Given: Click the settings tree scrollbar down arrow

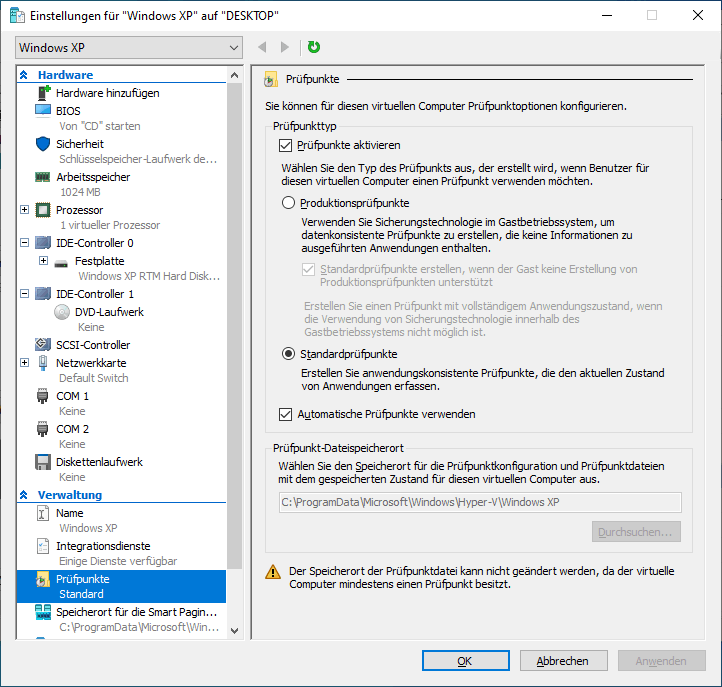Looking at the screenshot, I should [x=234, y=630].
